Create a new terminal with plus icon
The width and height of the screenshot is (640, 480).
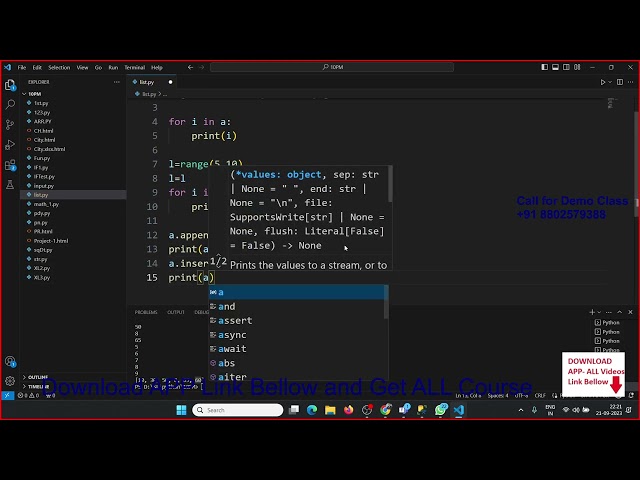(592, 312)
